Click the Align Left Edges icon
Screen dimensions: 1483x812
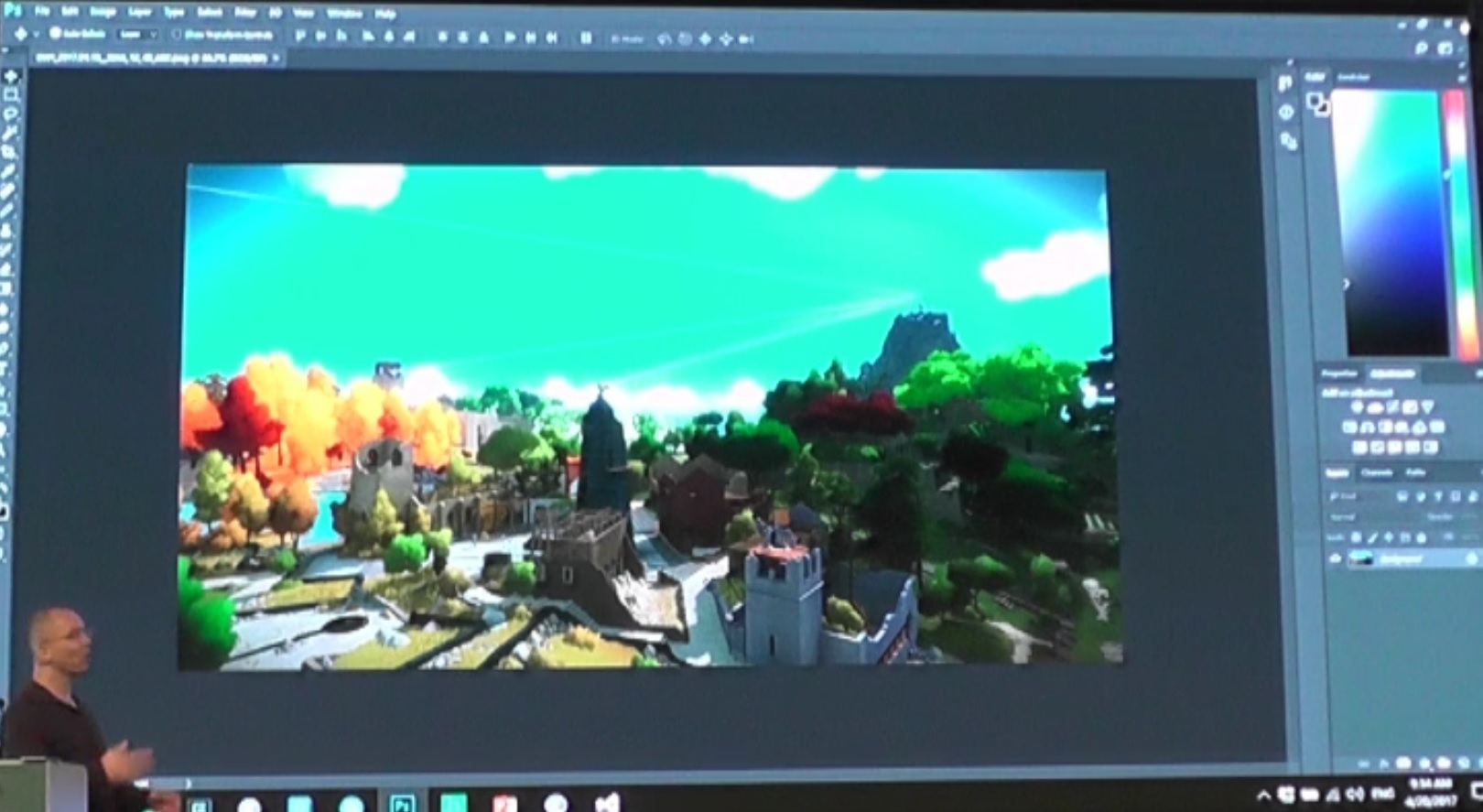coord(367,37)
